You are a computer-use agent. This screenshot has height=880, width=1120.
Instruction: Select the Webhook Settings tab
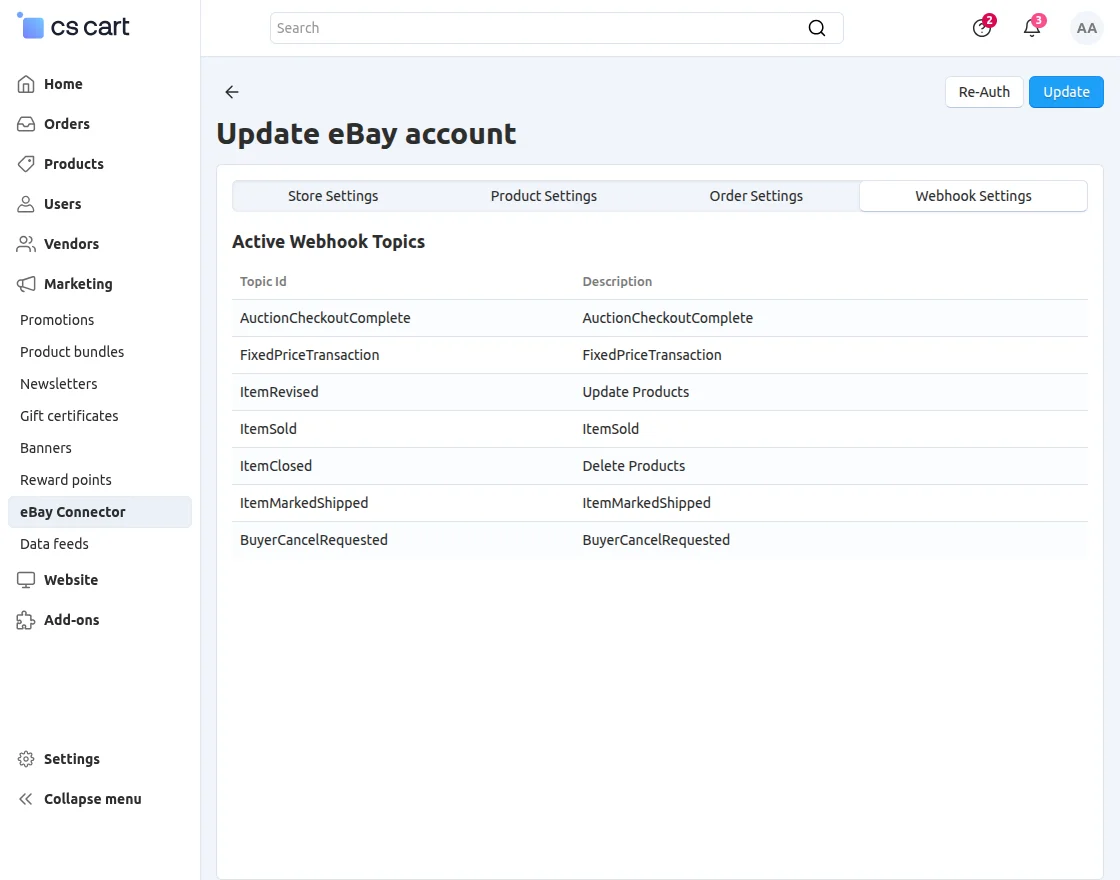click(x=973, y=196)
